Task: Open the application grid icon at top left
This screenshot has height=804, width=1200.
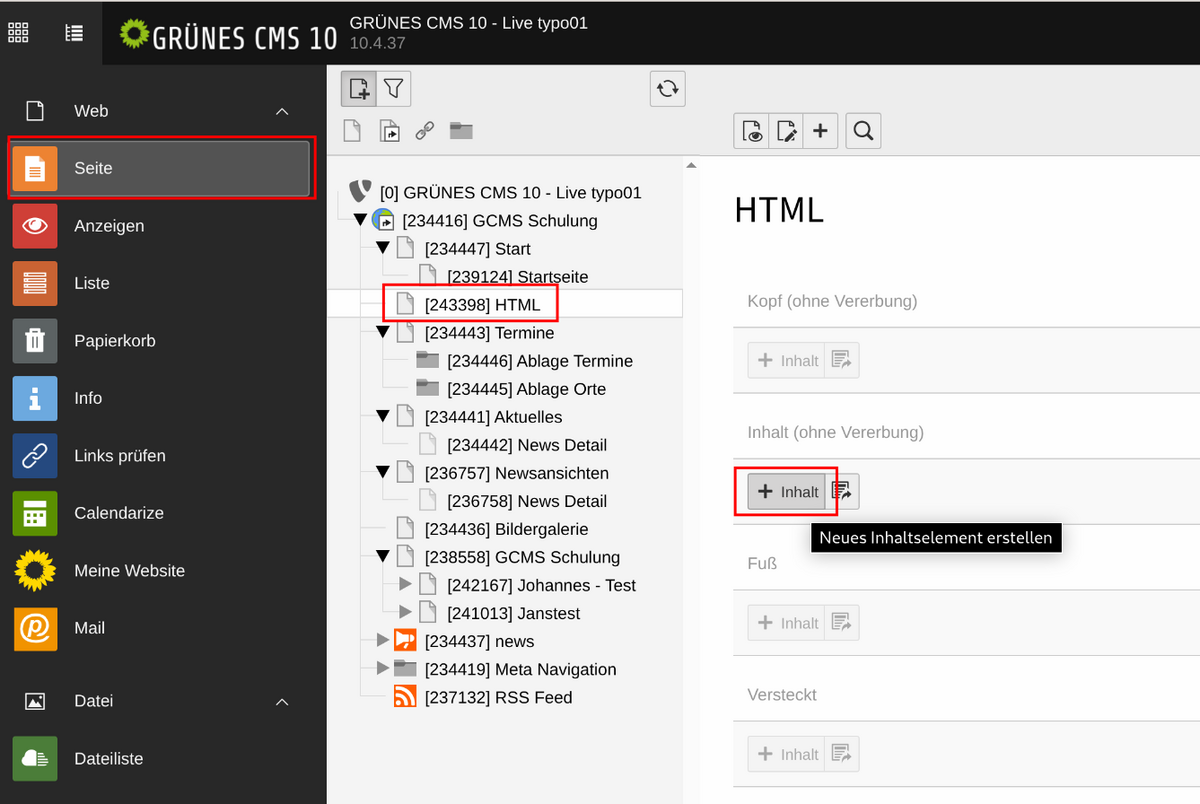Action: (18, 33)
